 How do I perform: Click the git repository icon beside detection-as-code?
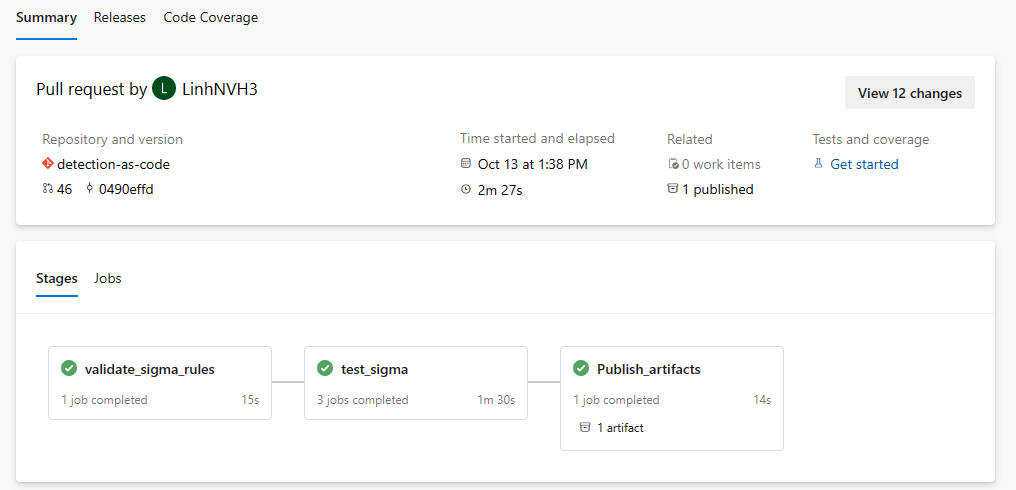coord(47,164)
